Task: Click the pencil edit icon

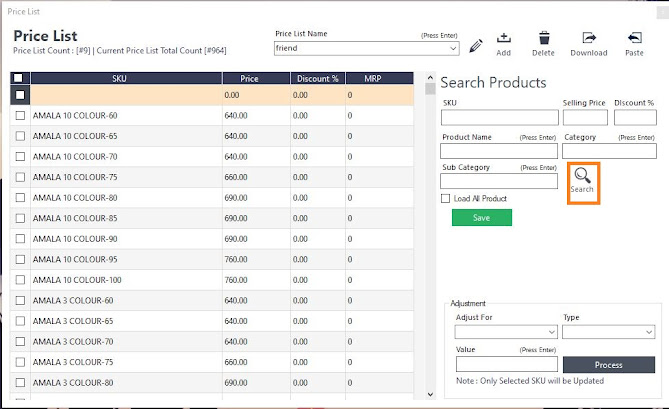Action: [476, 46]
